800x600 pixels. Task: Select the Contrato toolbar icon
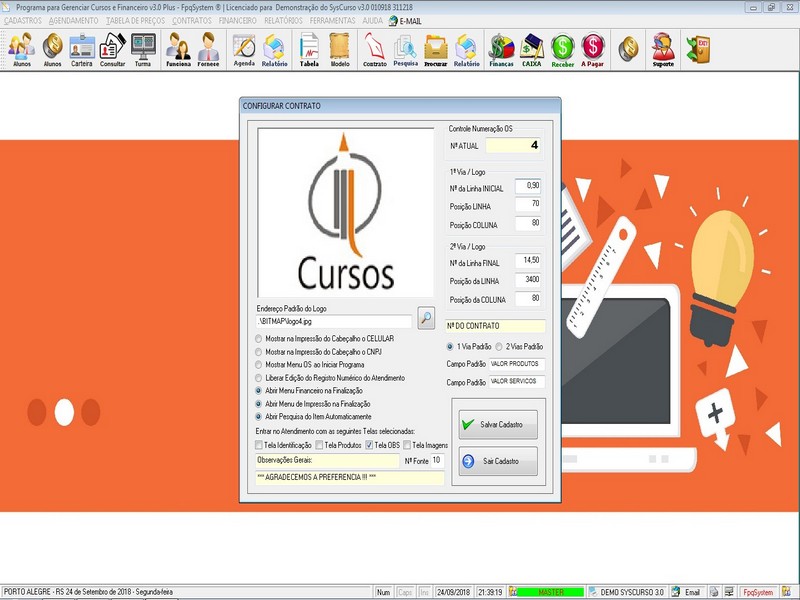coord(374,49)
